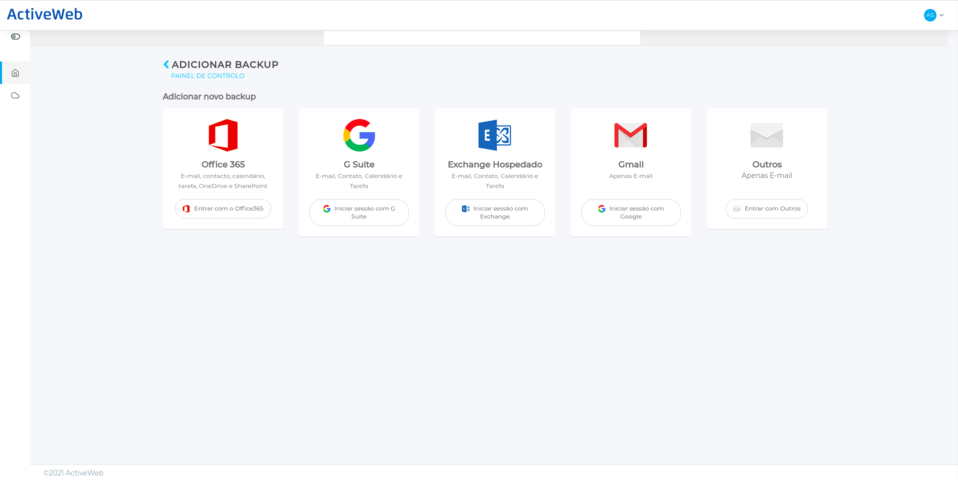
Task: Open the Painel de Controlo link
Action: (208, 76)
